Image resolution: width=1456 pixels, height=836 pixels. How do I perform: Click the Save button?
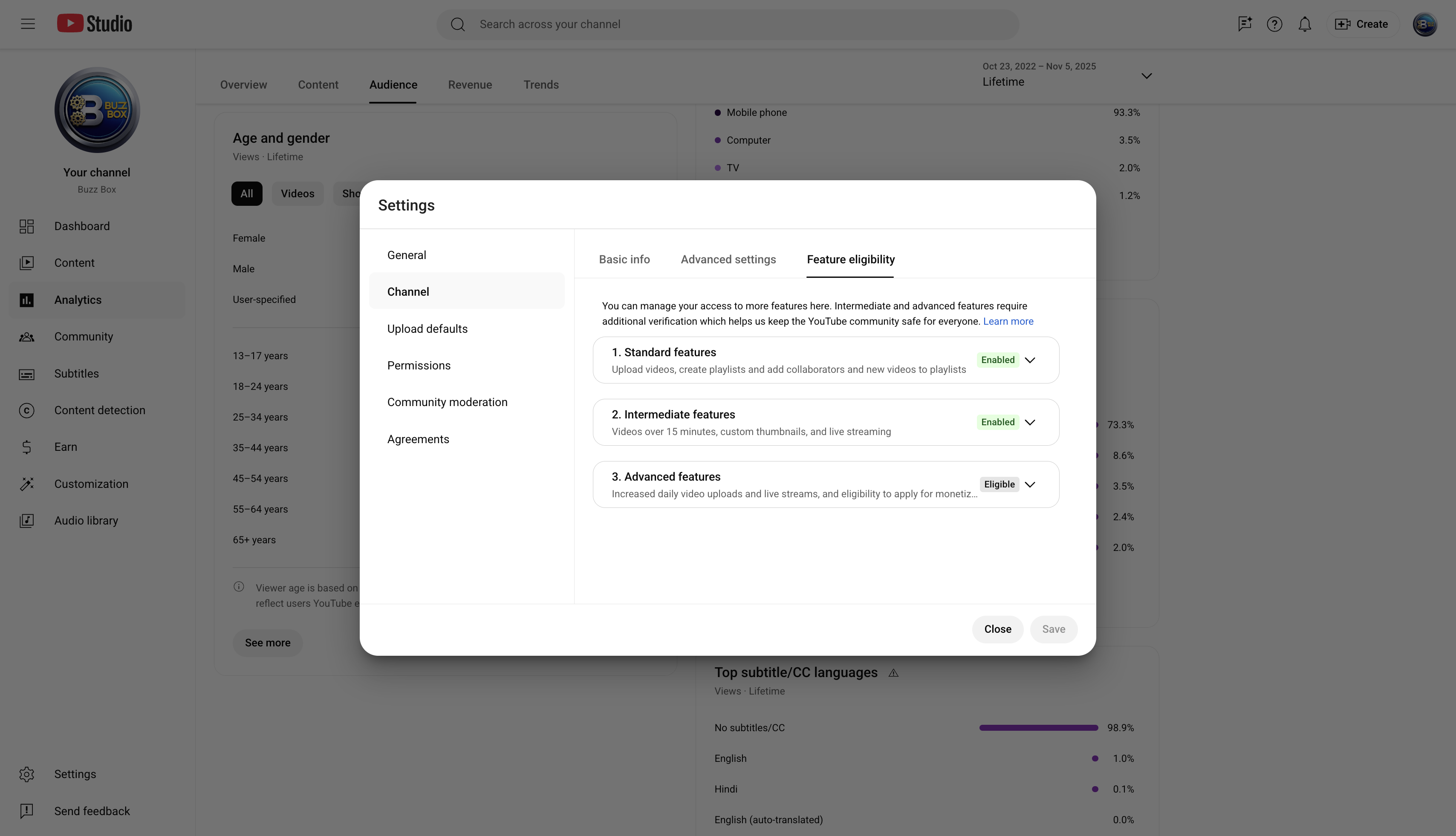point(1053,629)
